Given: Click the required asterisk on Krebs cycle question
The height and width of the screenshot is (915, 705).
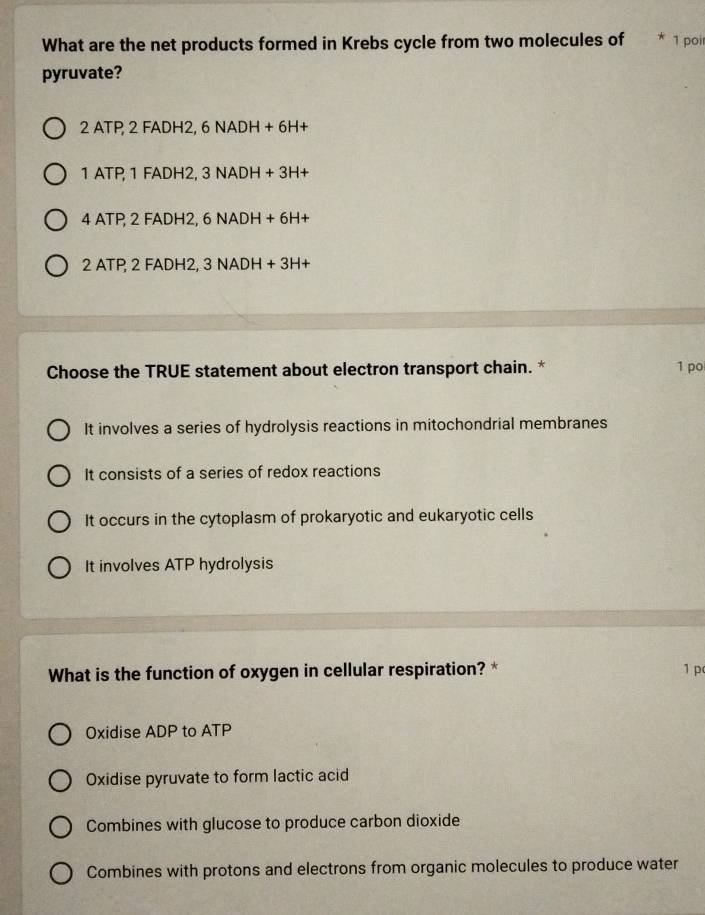Looking at the screenshot, I should pyautogui.click(x=661, y=39).
